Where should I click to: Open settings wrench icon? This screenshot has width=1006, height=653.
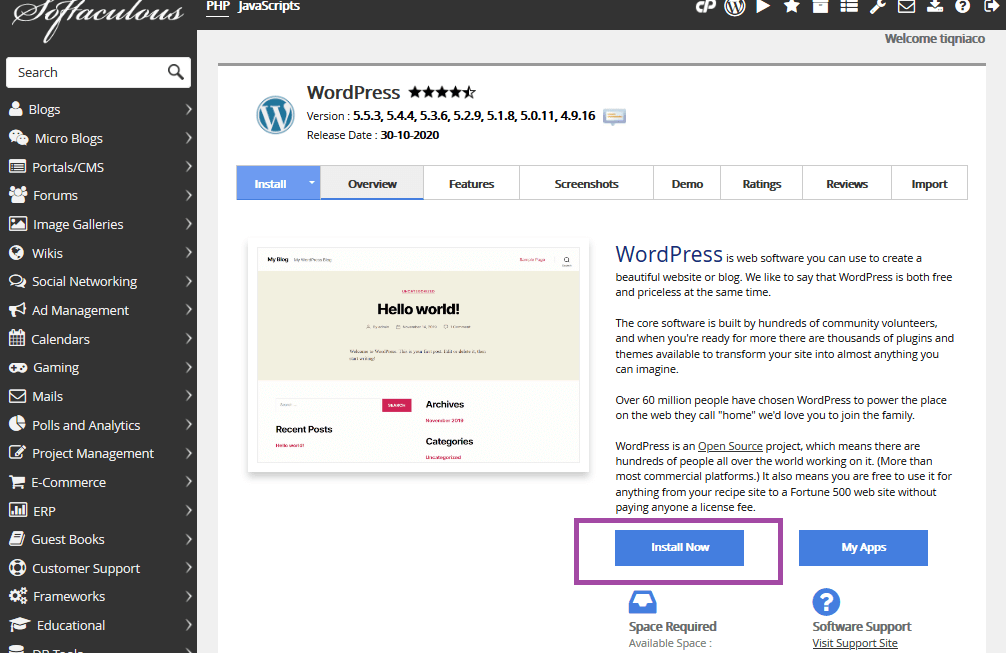click(x=878, y=6)
